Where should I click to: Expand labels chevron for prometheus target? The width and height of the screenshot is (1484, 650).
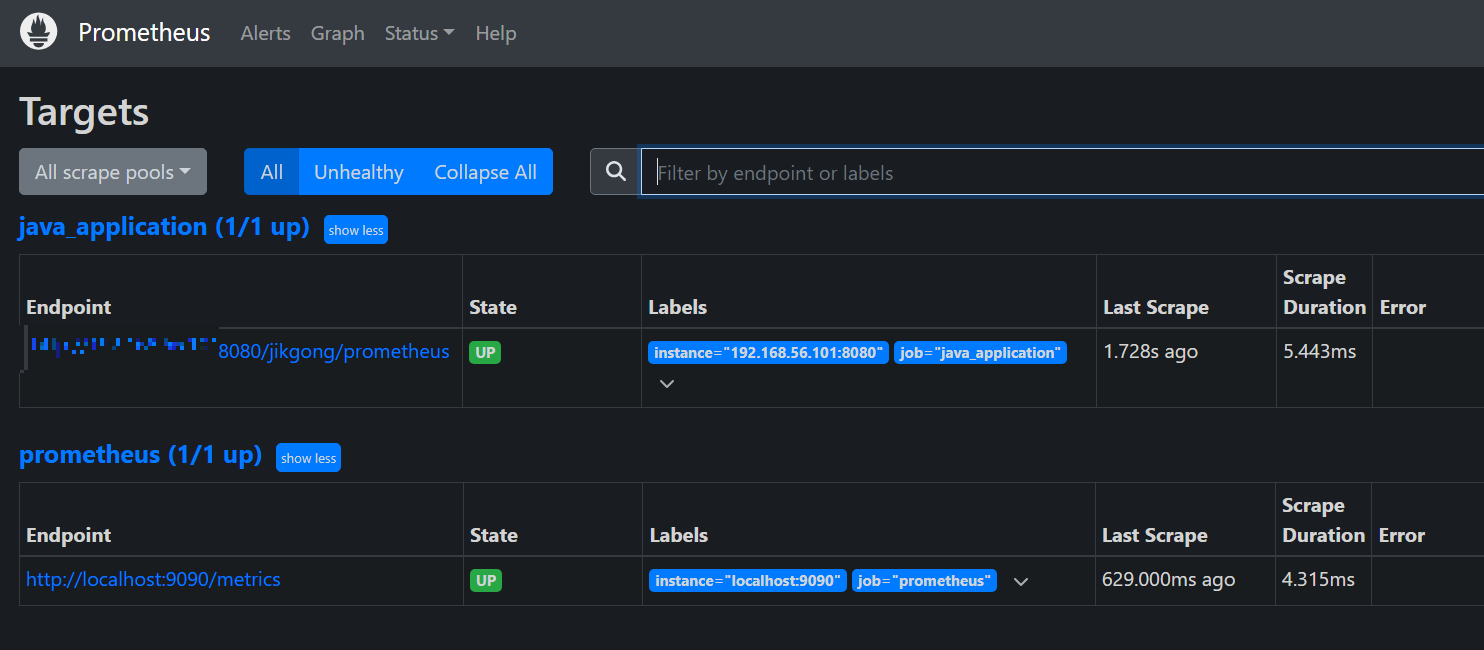point(1020,581)
